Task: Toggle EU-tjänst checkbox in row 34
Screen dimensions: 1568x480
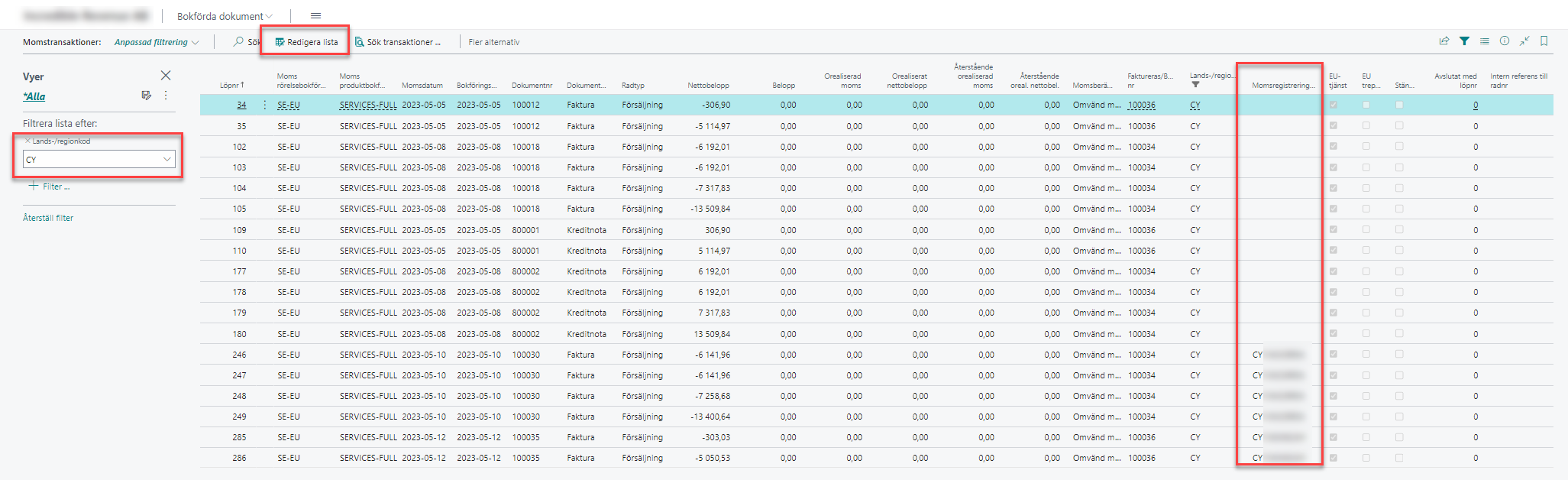Action: tap(1334, 105)
